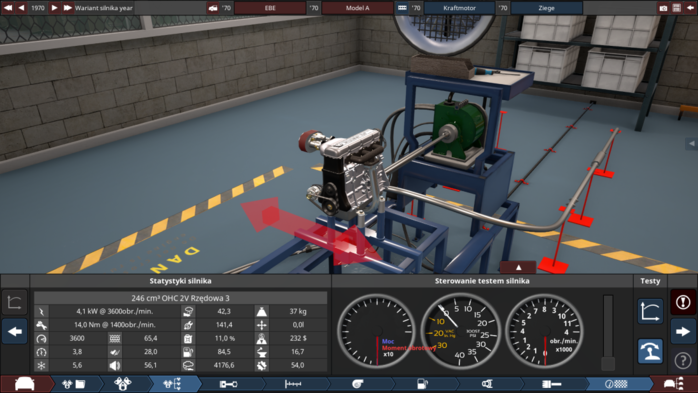Screen dimensions: 698x393
Task: Collapse the side panel using the right-edge triangle
Action: pos(691,143)
